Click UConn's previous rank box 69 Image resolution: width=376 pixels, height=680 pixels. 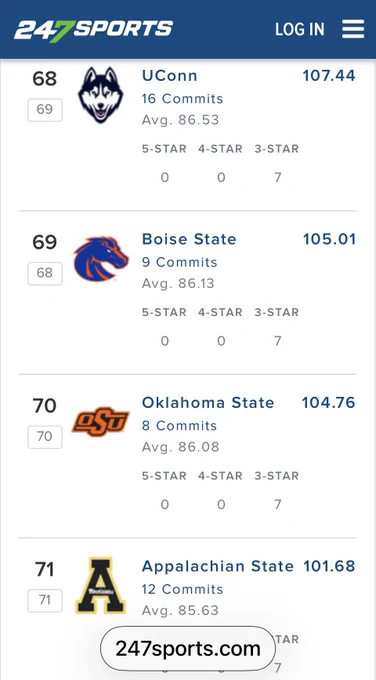45,110
